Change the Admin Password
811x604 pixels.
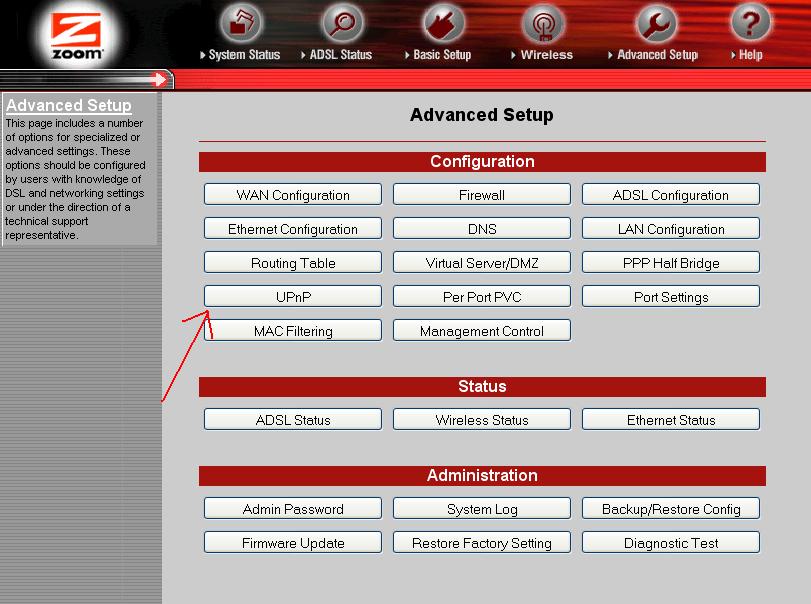[x=293, y=508]
